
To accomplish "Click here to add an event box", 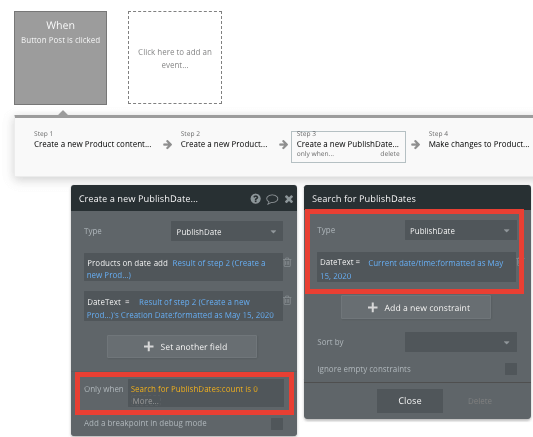I will coord(175,57).
